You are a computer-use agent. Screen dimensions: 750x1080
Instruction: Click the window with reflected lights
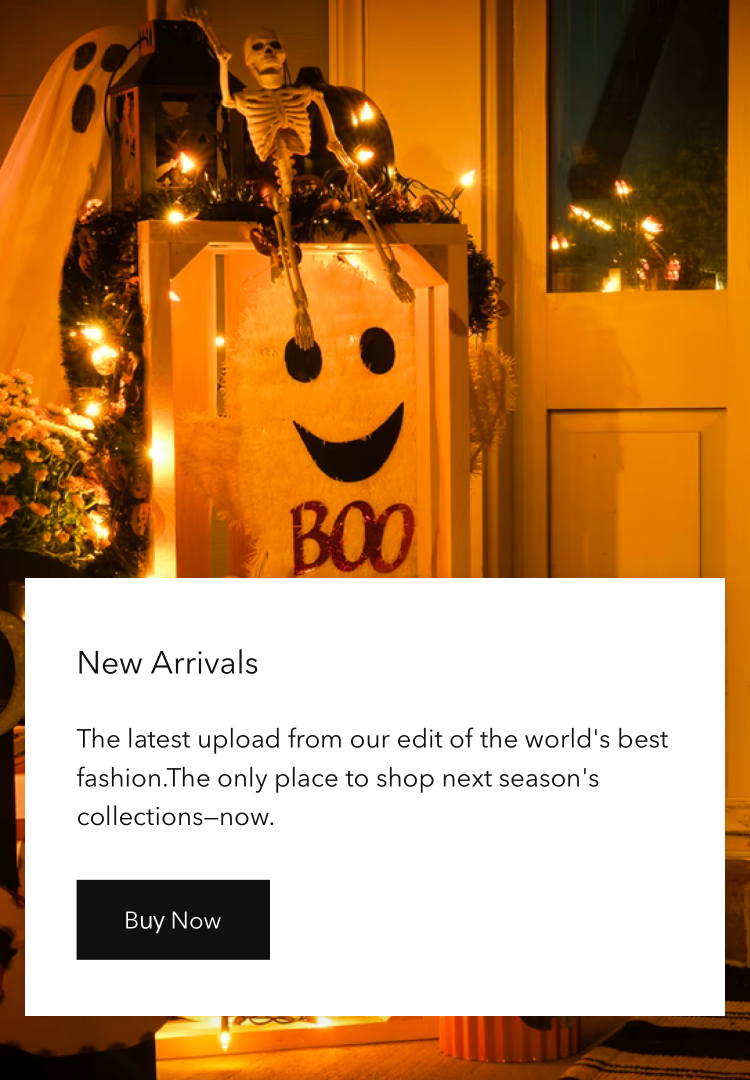[x=637, y=145]
